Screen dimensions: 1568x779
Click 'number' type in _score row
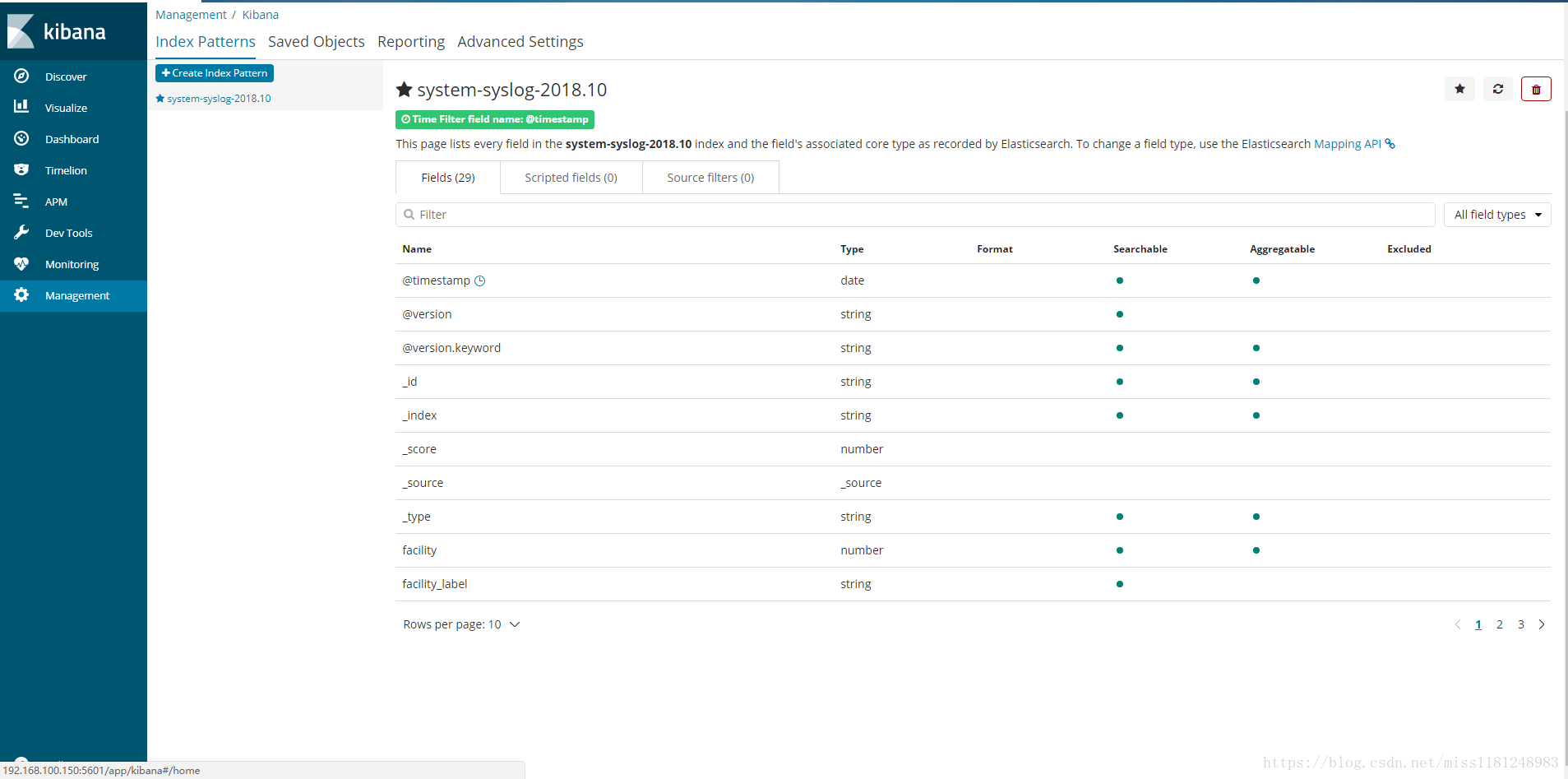[862, 449]
